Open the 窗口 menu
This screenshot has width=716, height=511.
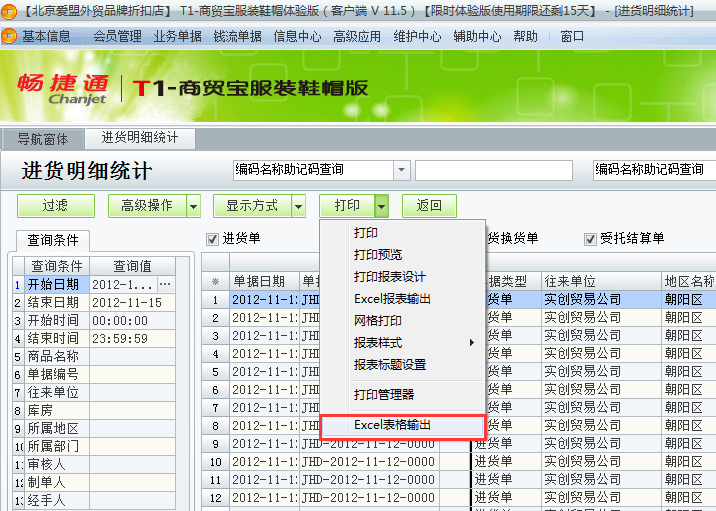(x=573, y=36)
